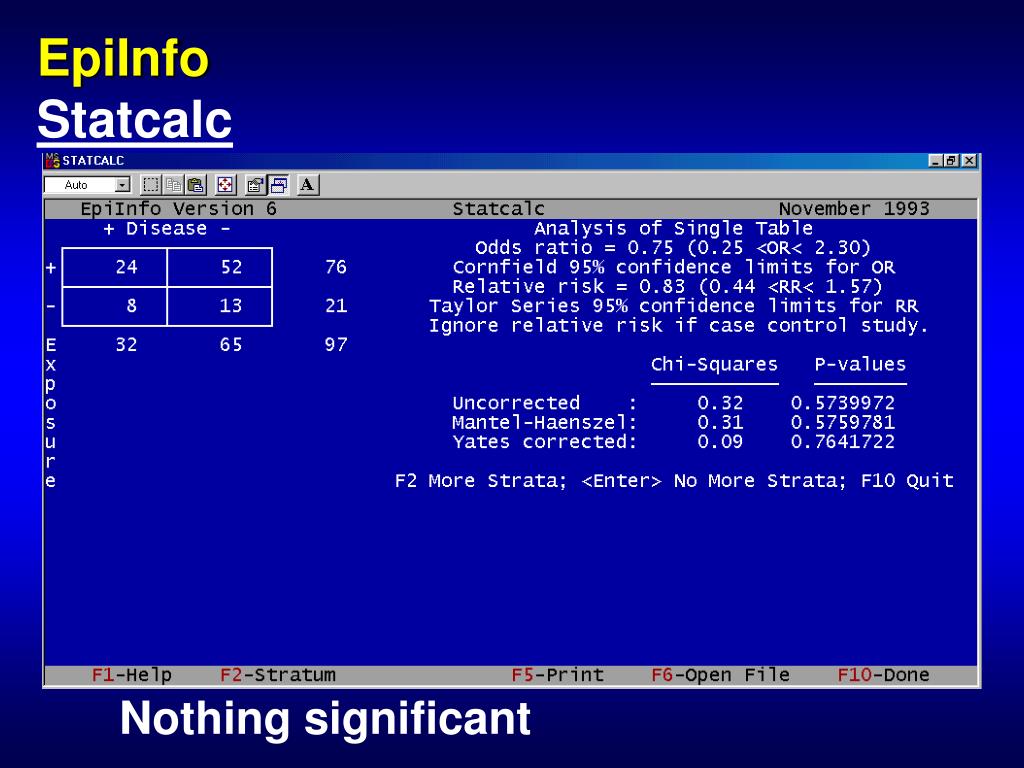
Task: Click the 'Relative risk = 0.83' line
Action: click(x=667, y=286)
